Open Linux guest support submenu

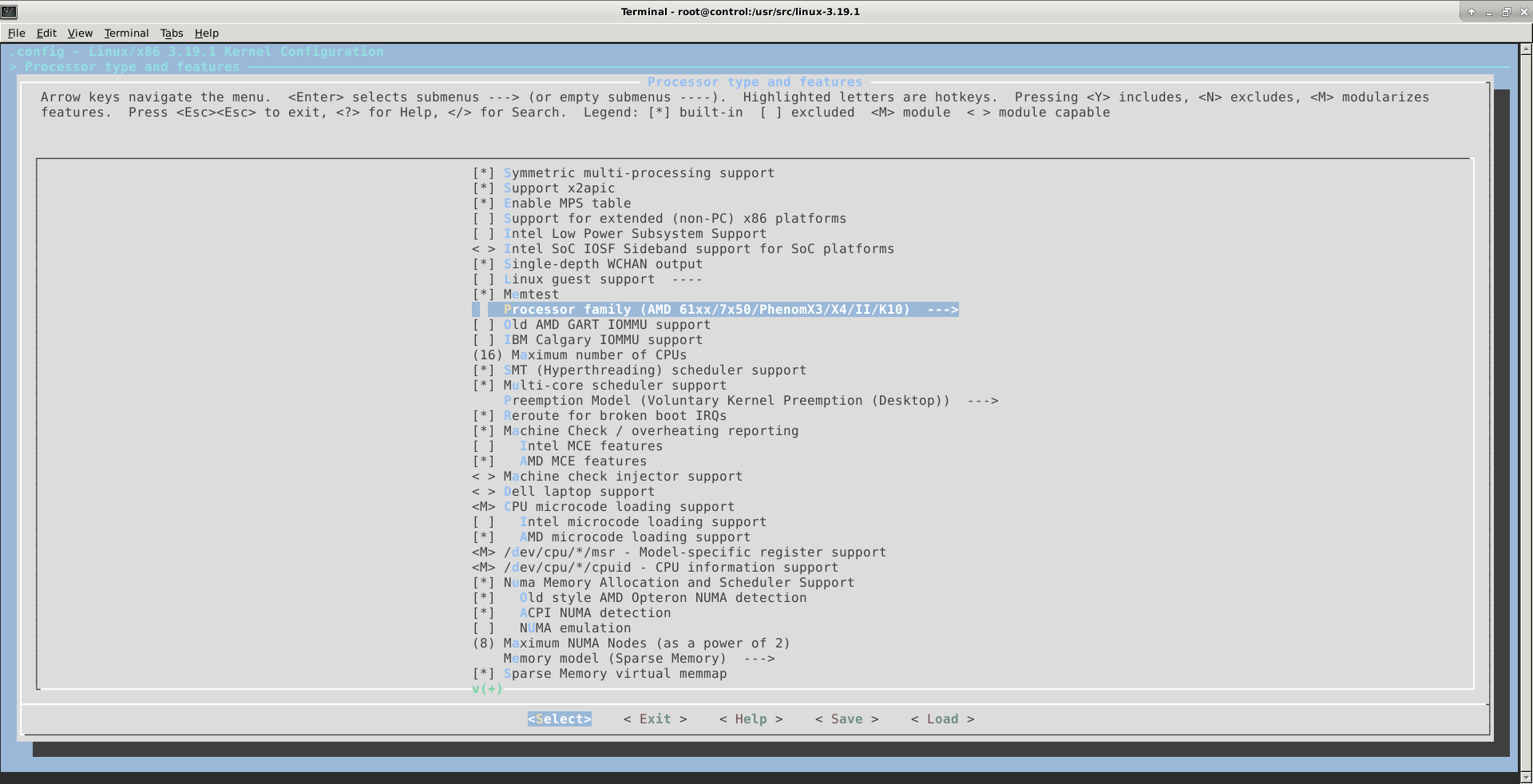(x=587, y=279)
